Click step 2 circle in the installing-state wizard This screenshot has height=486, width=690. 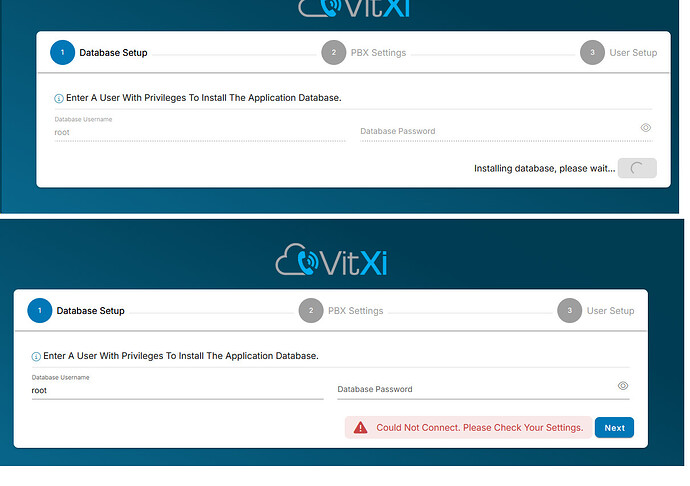click(334, 53)
